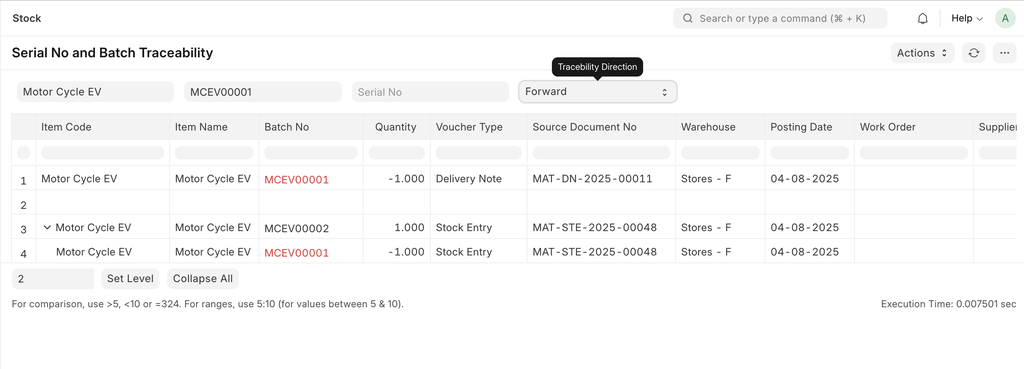Open batch MCEV00001 link in row 1

point(296,179)
